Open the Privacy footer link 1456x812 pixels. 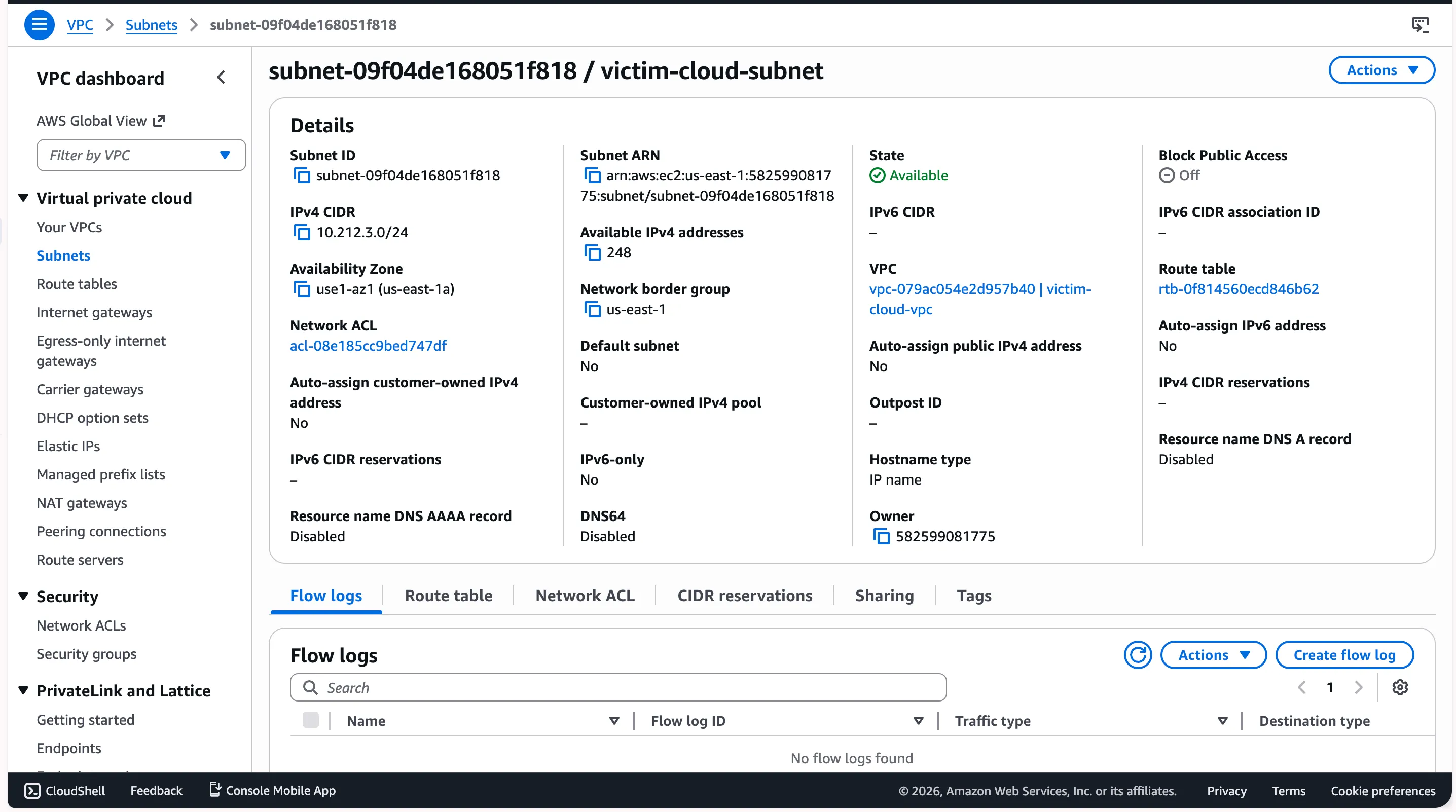click(x=1226, y=791)
